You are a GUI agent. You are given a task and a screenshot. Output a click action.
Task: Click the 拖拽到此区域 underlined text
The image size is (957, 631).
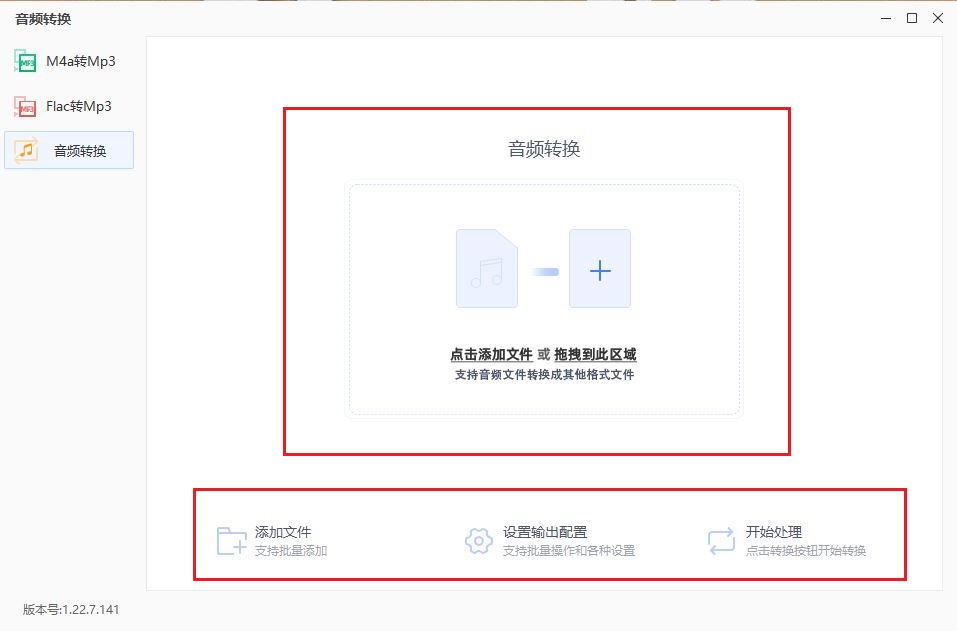click(595, 354)
